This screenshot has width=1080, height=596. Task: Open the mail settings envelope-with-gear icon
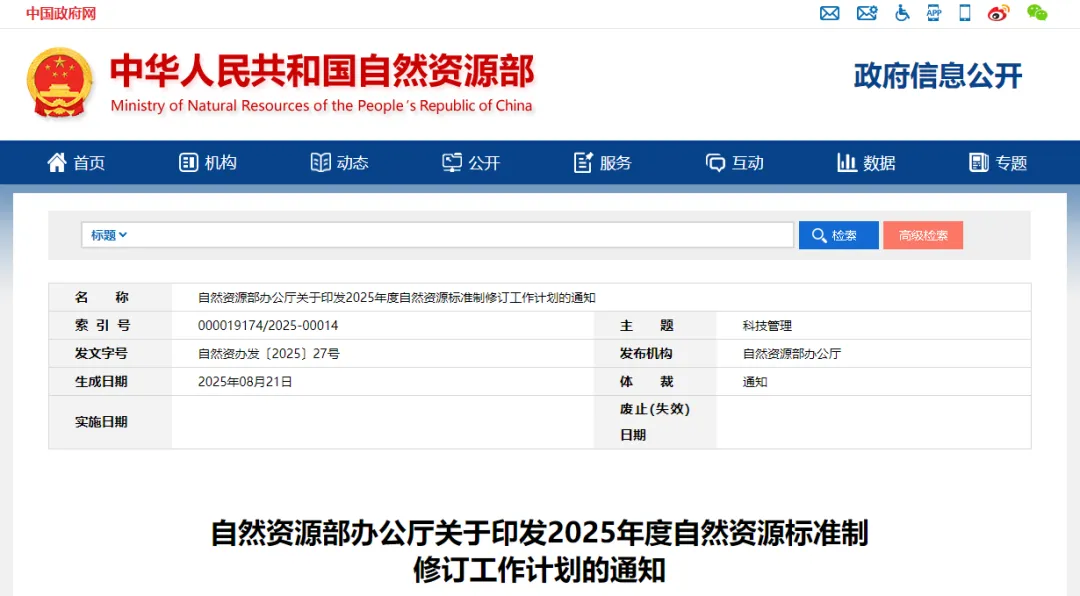click(866, 13)
